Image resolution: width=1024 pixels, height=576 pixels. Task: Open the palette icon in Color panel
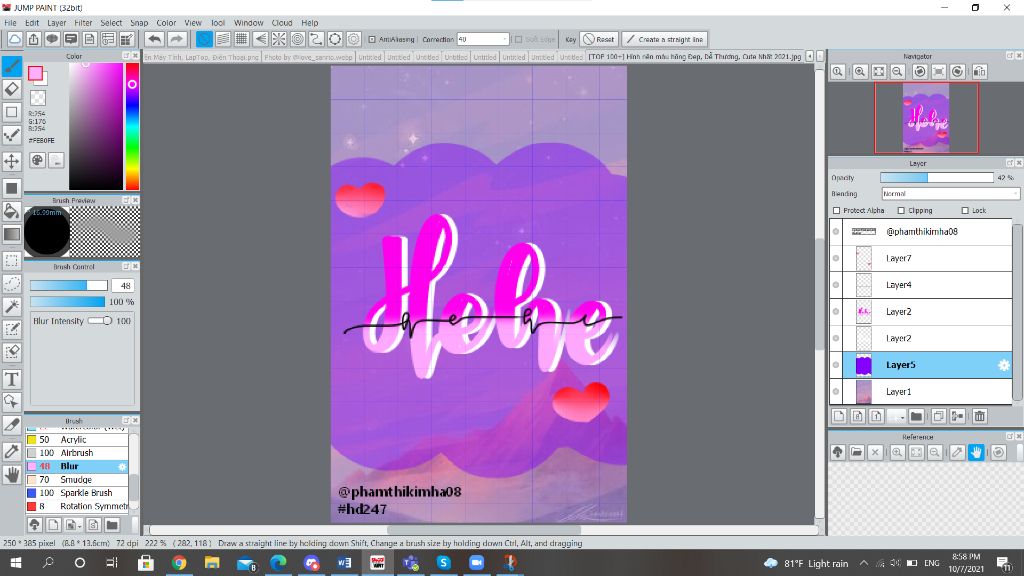pyautogui.click(x=37, y=160)
